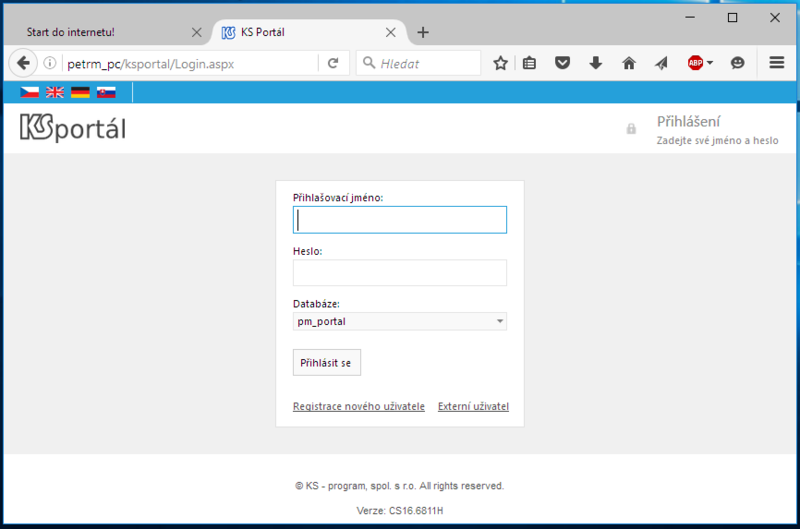Screen dimensions: 800x529
Task: Click the Heslo: label
Action: (307, 251)
